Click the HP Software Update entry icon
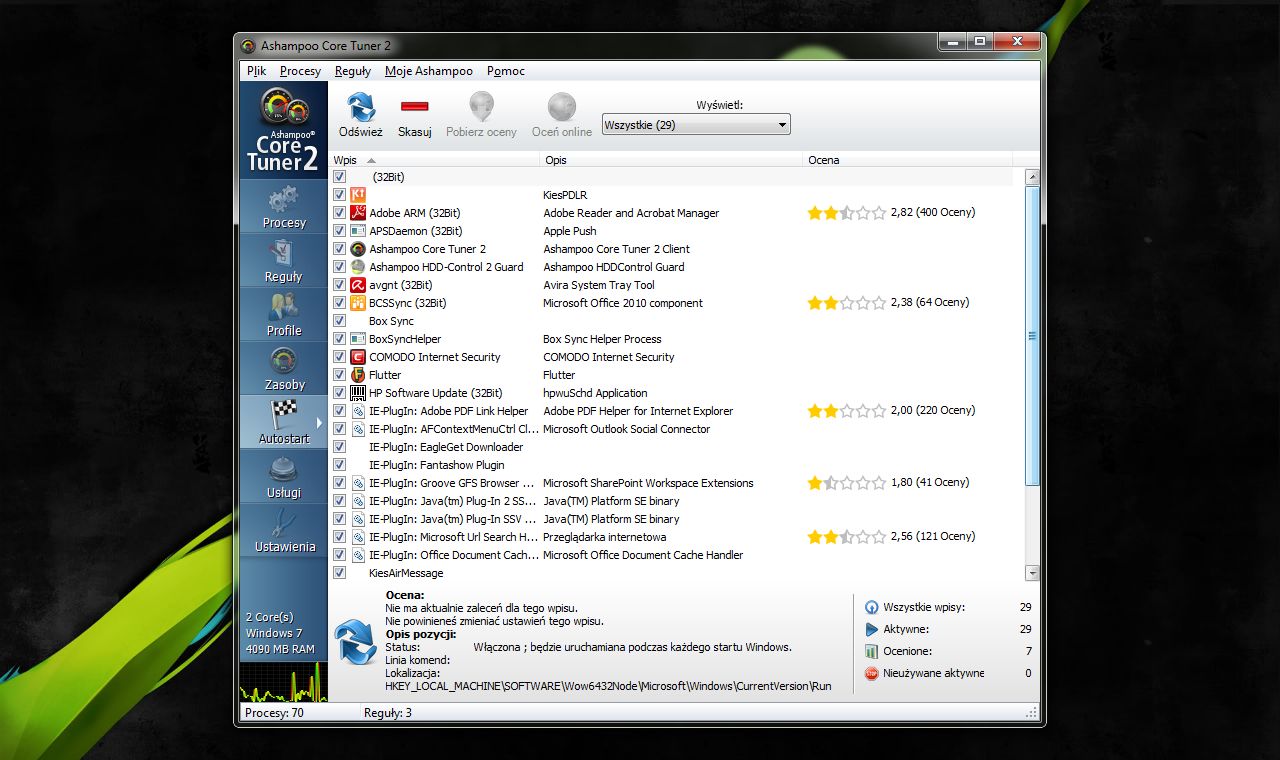 [x=358, y=393]
